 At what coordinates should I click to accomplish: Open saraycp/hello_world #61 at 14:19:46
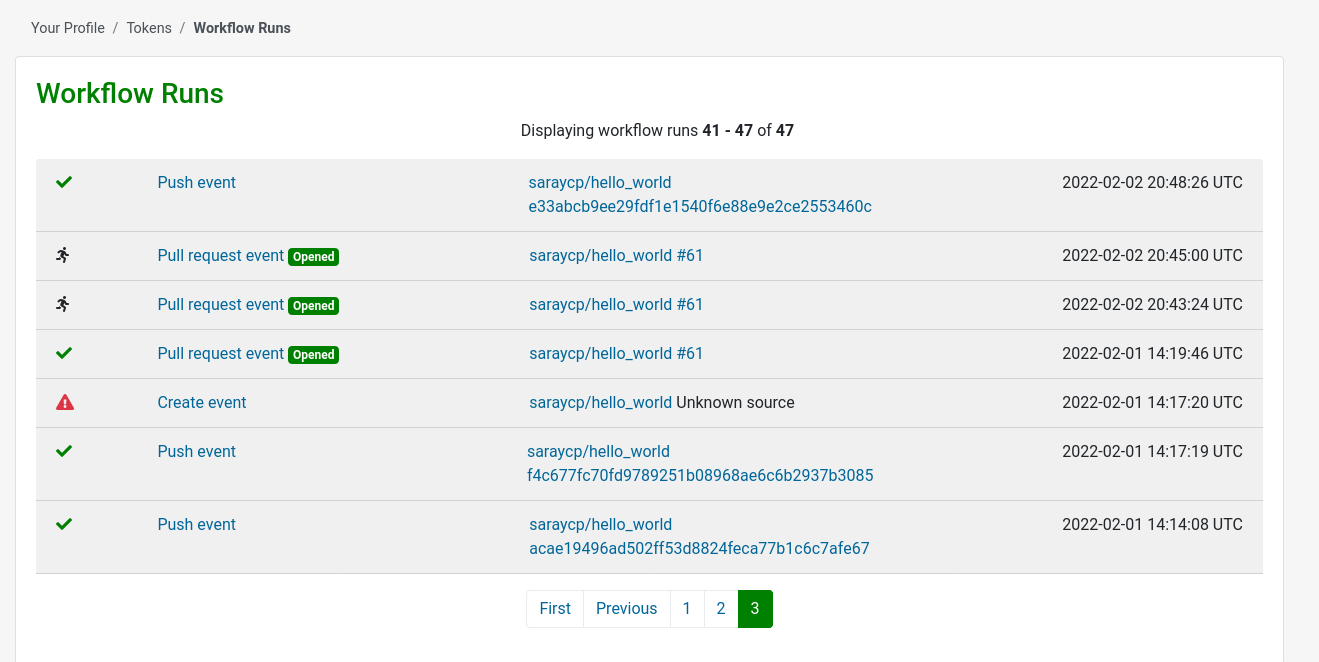point(616,353)
